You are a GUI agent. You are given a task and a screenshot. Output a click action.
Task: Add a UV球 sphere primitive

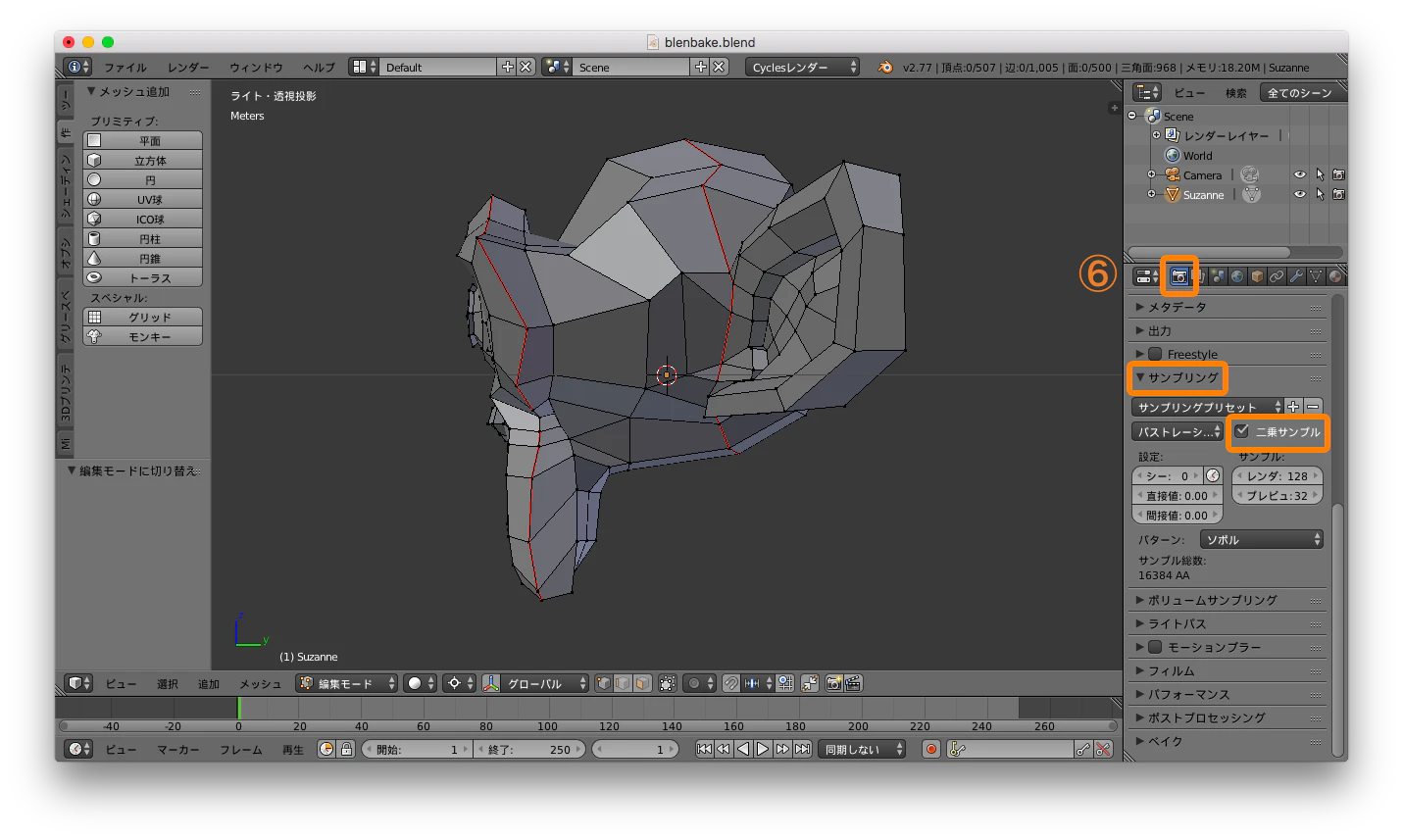tap(142, 199)
